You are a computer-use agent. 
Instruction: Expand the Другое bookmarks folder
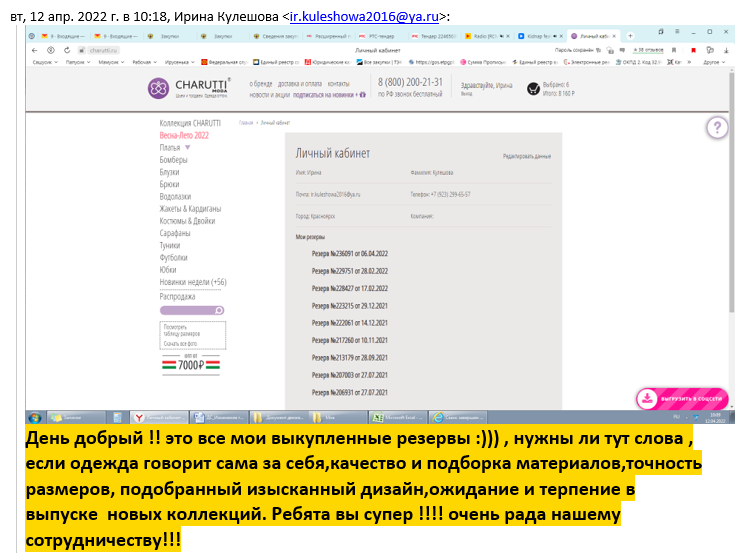pos(714,62)
